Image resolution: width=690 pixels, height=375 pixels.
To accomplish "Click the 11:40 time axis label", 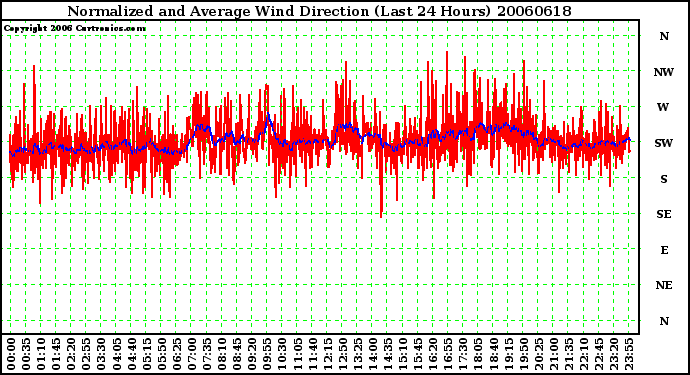I will [312, 354].
